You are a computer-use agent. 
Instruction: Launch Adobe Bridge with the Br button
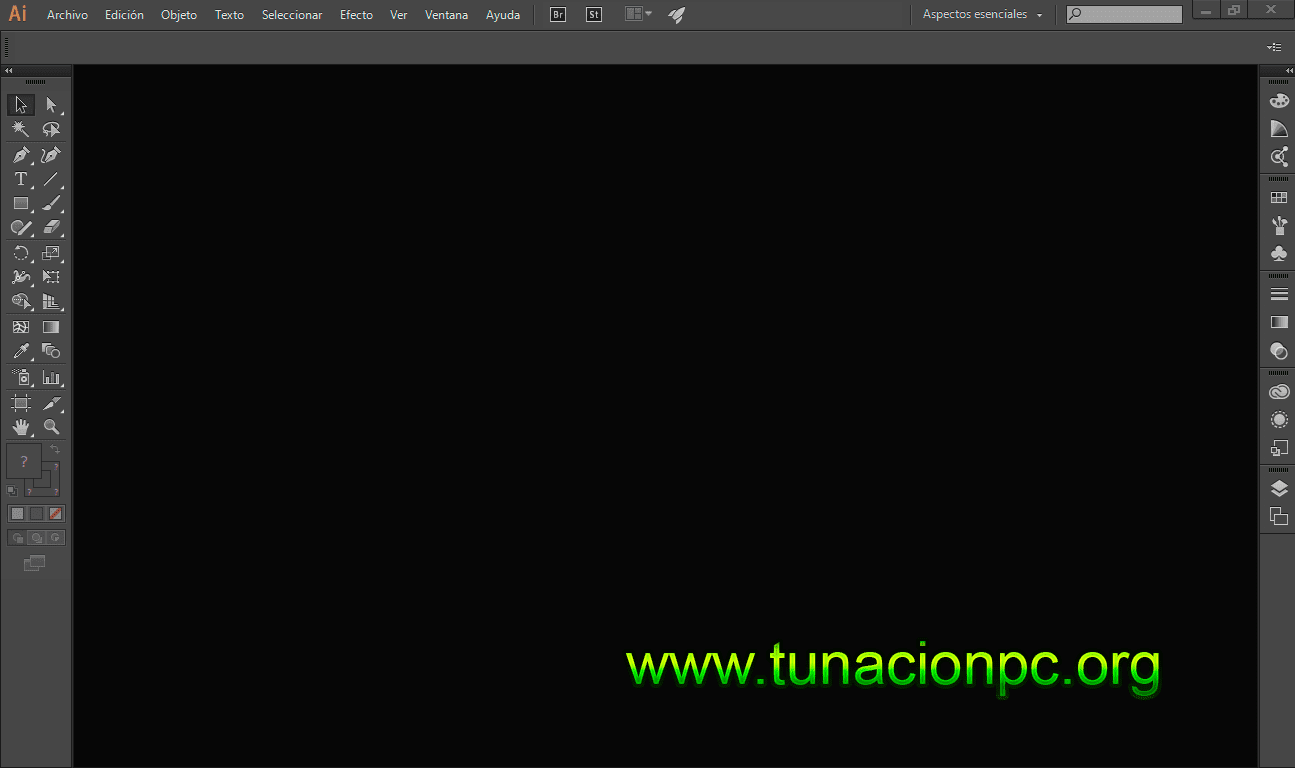coord(558,15)
